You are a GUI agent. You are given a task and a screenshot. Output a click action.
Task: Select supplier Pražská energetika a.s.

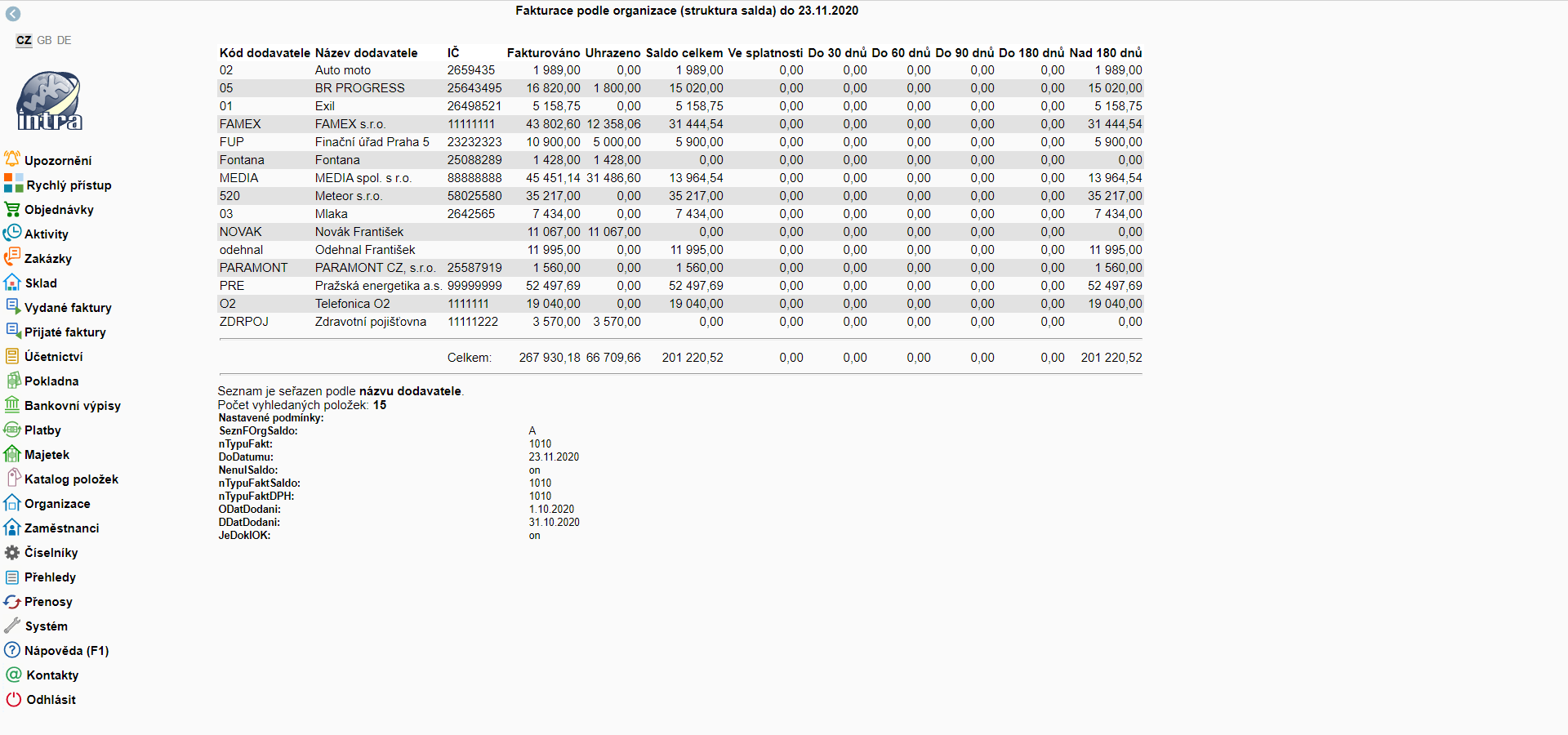pyautogui.click(x=379, y=286)
